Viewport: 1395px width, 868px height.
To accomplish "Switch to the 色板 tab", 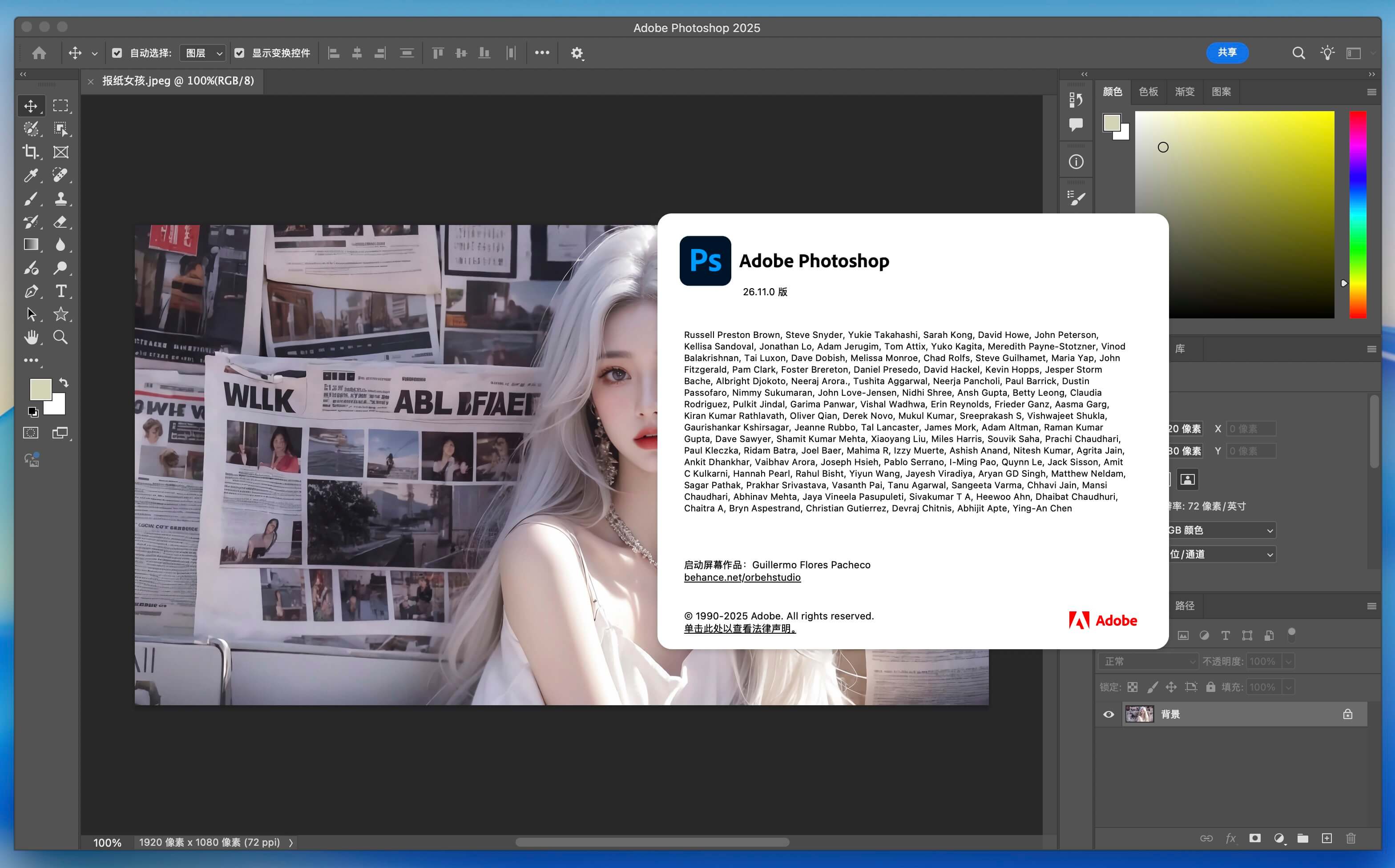I will (1148, 92).
